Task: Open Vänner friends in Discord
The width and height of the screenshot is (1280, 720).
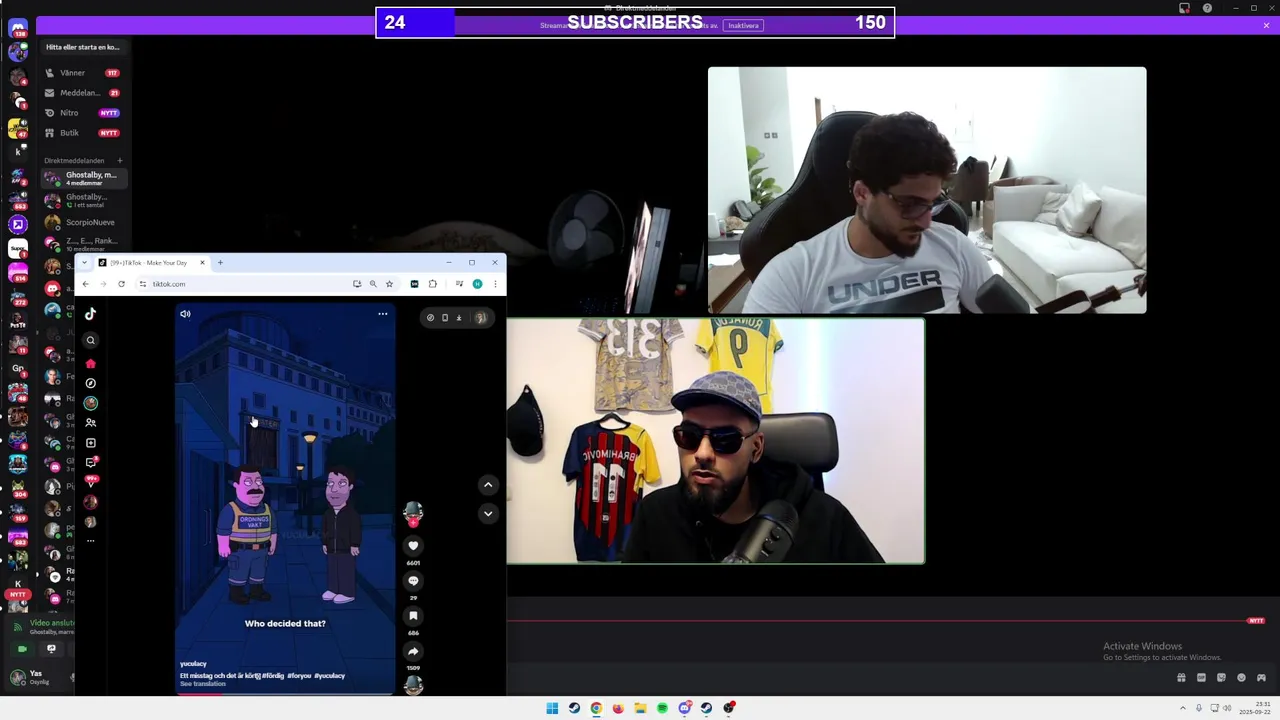Action: tap(83, 73)
